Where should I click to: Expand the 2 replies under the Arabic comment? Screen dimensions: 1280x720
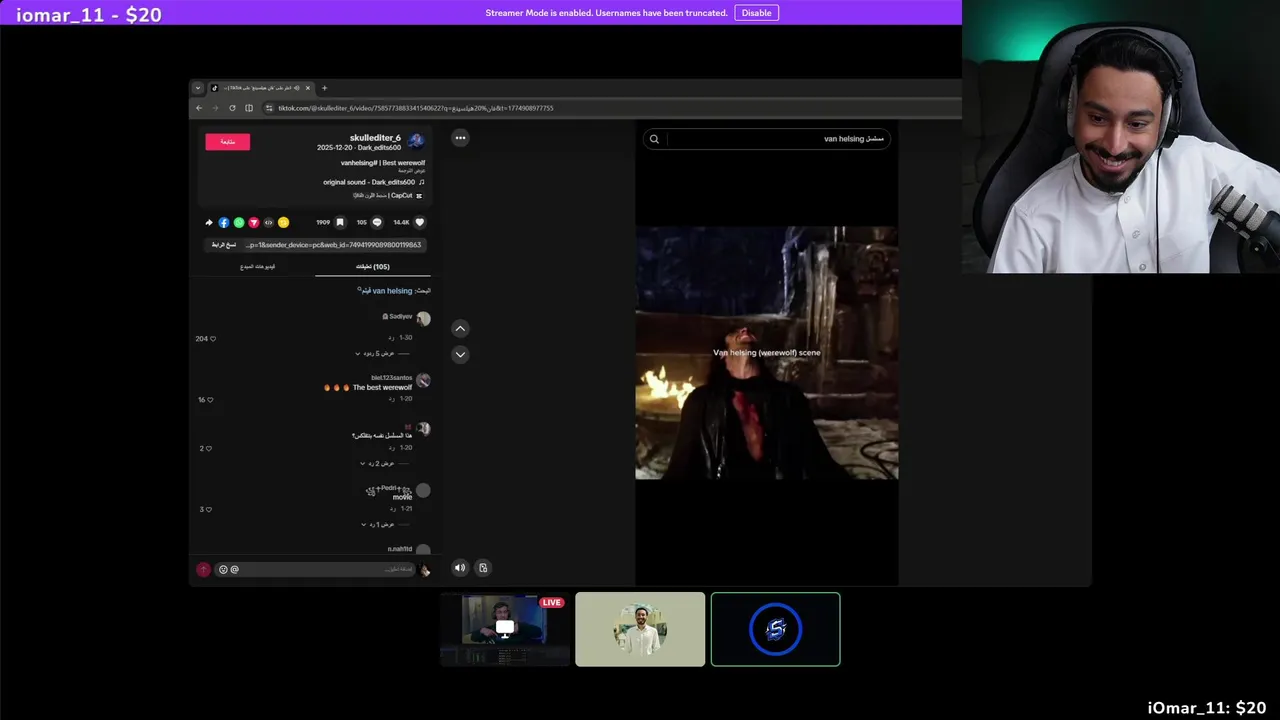[379, 464]
